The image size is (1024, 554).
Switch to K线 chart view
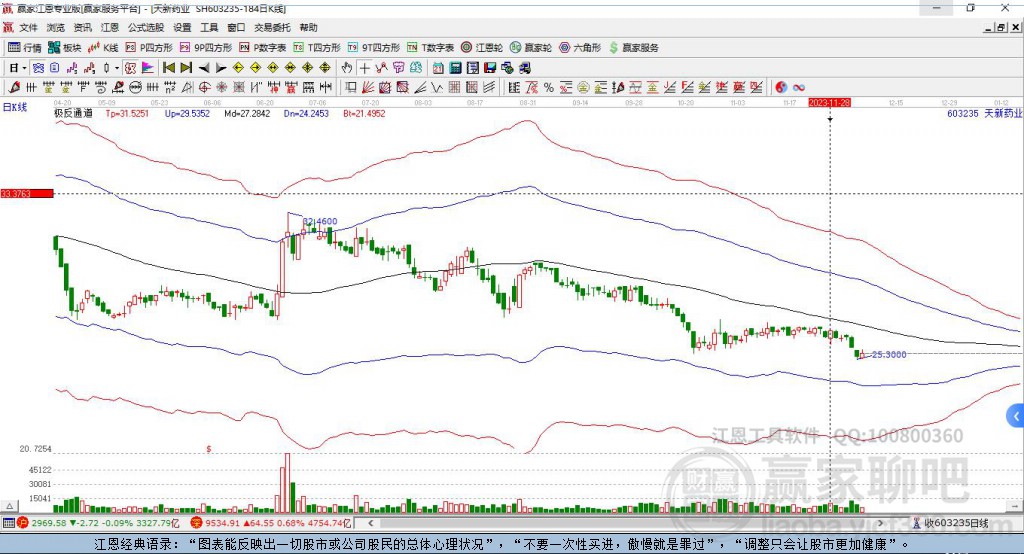click(103, 48)
